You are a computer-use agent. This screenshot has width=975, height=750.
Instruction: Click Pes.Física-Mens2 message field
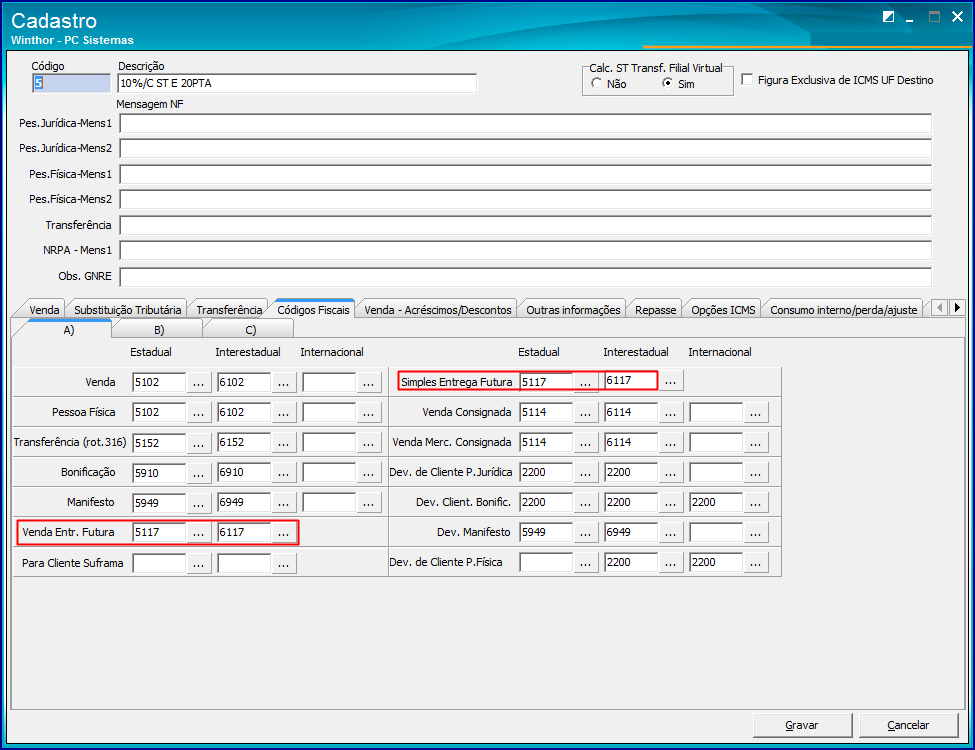click(x=525, y=200)
